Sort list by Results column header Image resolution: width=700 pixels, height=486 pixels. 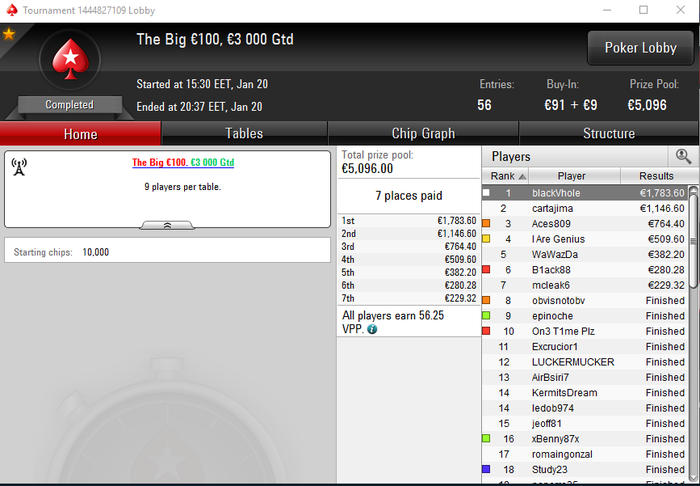tap(656, 176)
